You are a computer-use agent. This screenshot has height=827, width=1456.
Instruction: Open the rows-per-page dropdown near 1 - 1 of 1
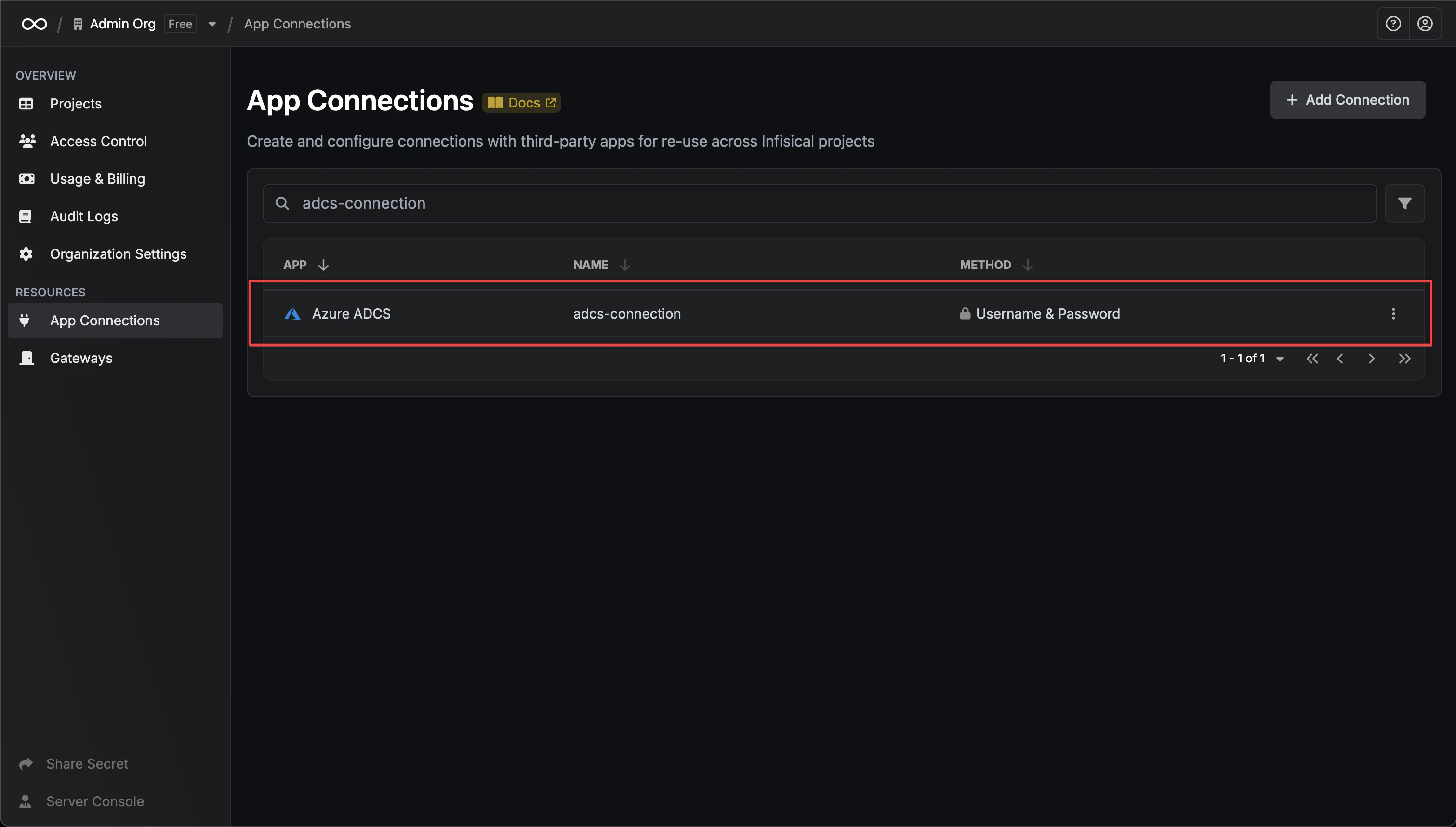click(1280, 359)
